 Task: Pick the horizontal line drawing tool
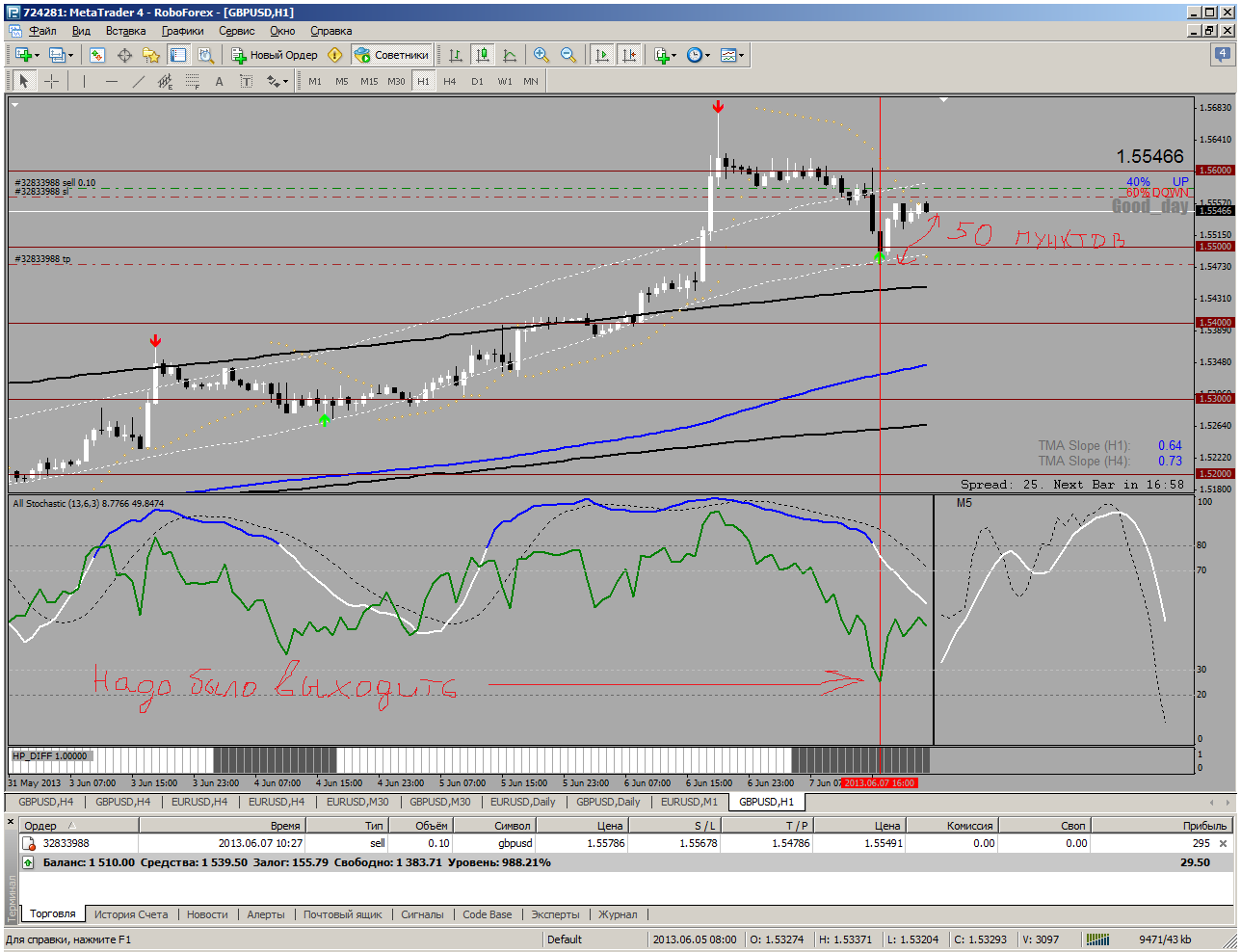click(x=111, y=81)
